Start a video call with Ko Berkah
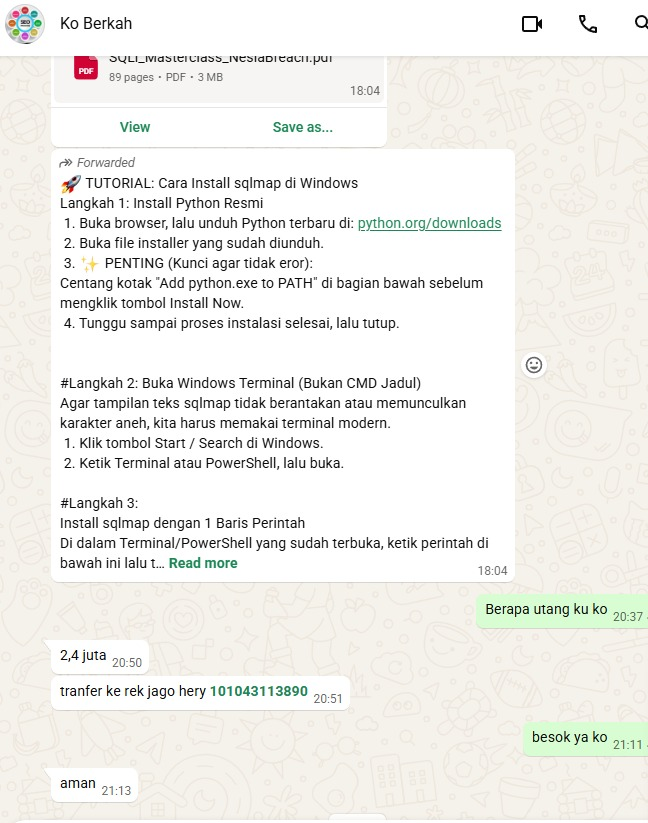This screenshot has height=823, width=648. click(x=532, y=24)
